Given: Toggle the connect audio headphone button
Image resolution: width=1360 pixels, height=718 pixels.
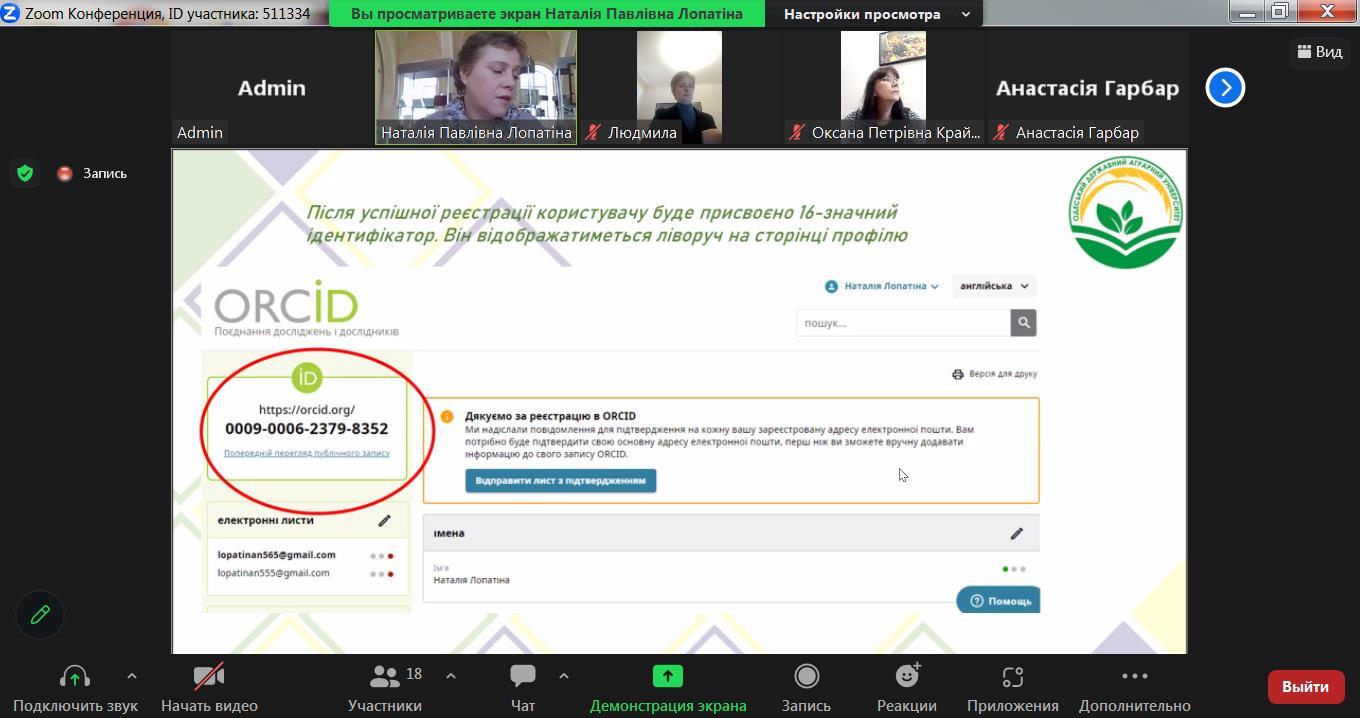Looking at the screenshot, I should (75, 678).
